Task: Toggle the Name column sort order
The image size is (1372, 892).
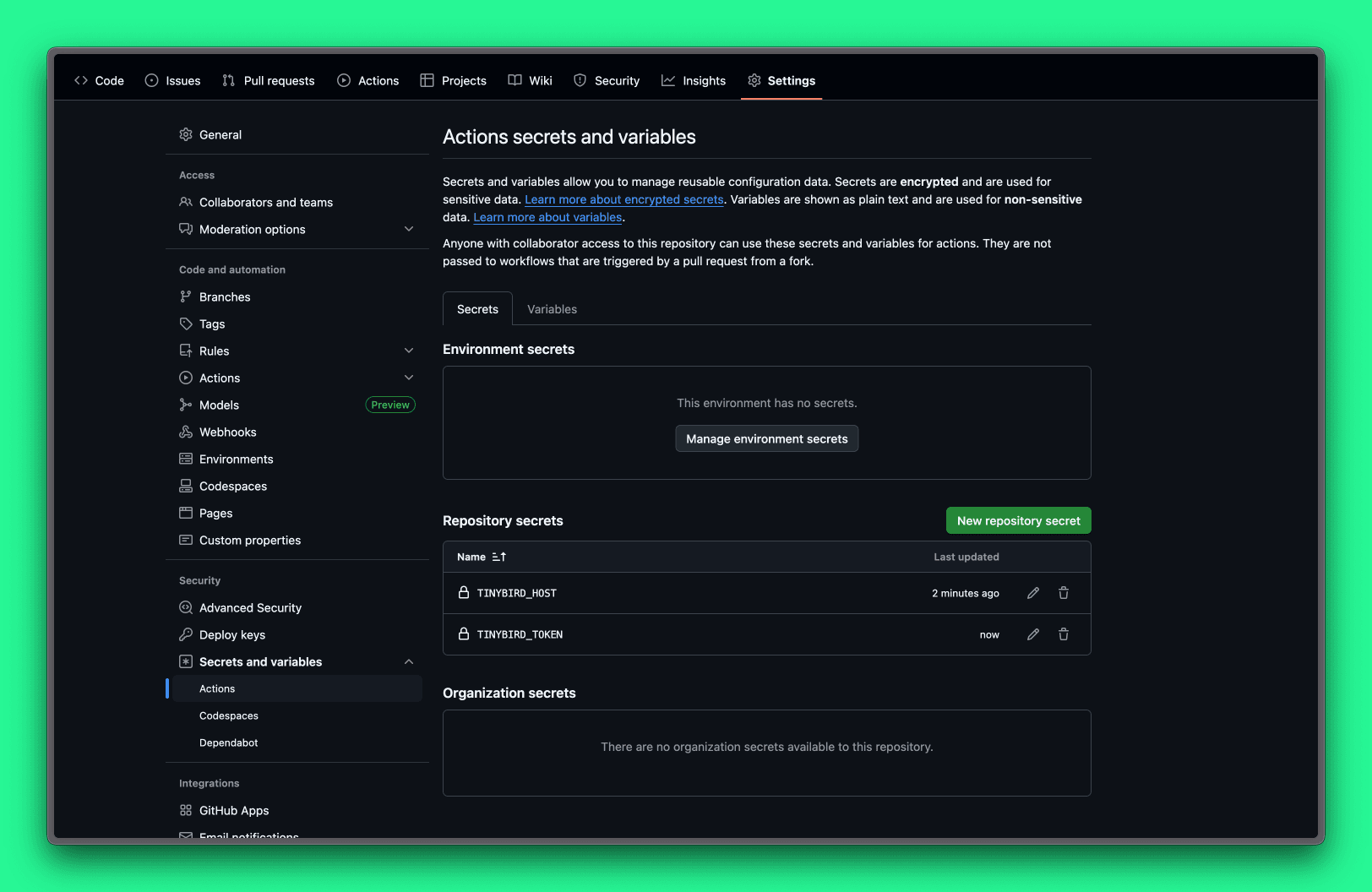Action: coord(499,557)
